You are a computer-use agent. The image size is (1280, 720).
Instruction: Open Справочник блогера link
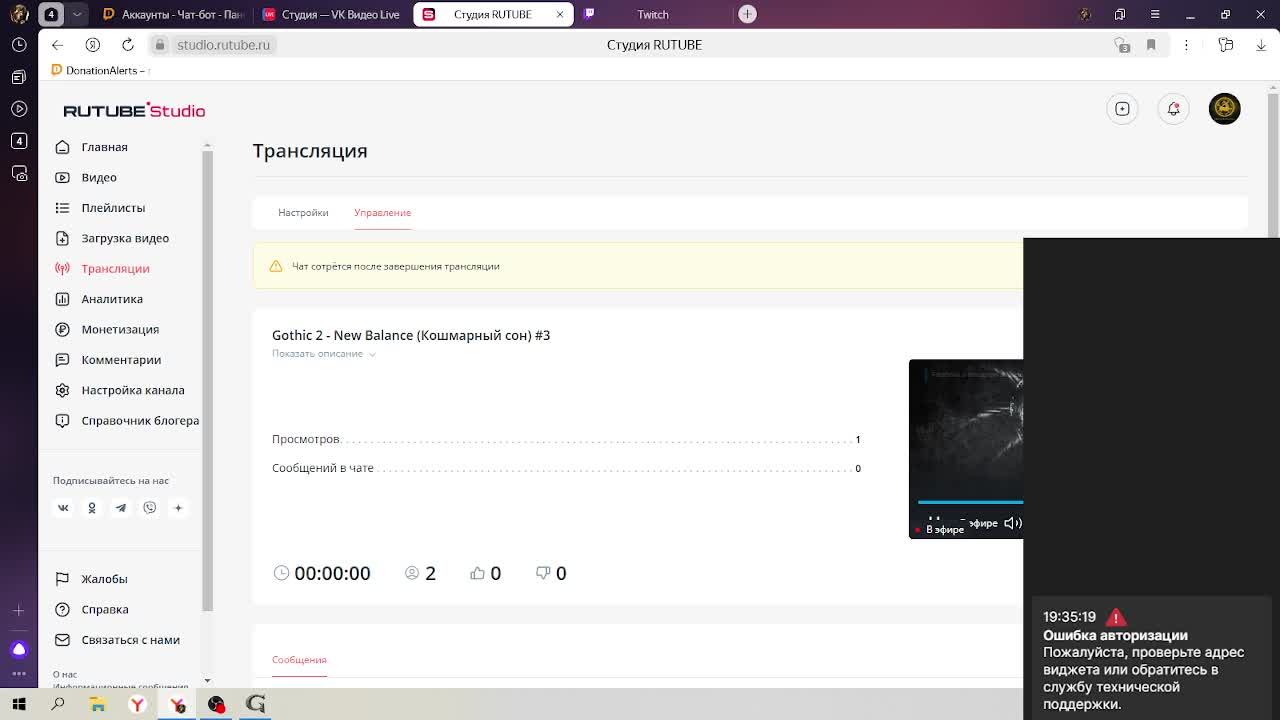pyautogui.click(x=140, y=421)
